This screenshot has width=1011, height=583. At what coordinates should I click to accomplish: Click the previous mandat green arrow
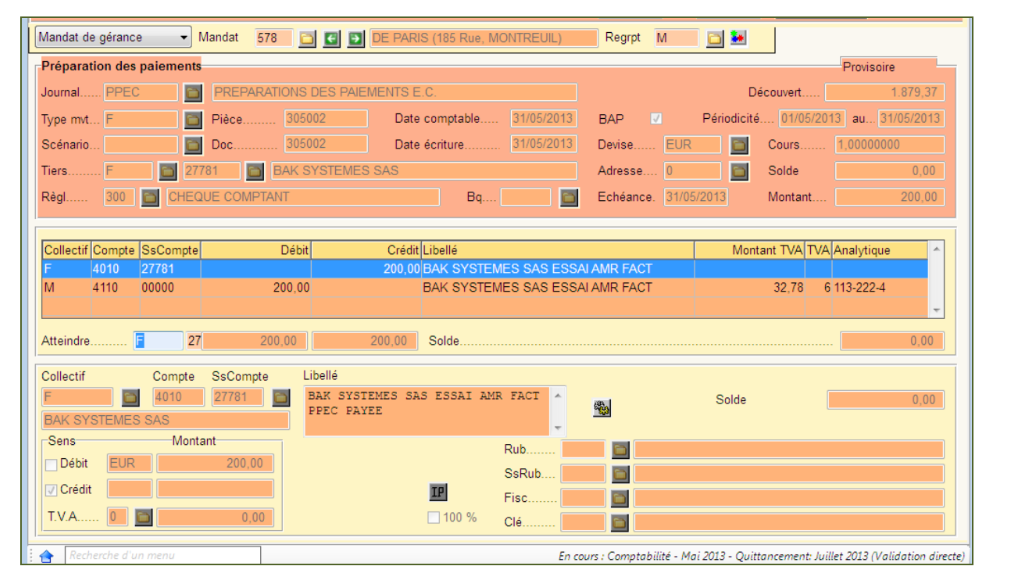tap(332, 38)
